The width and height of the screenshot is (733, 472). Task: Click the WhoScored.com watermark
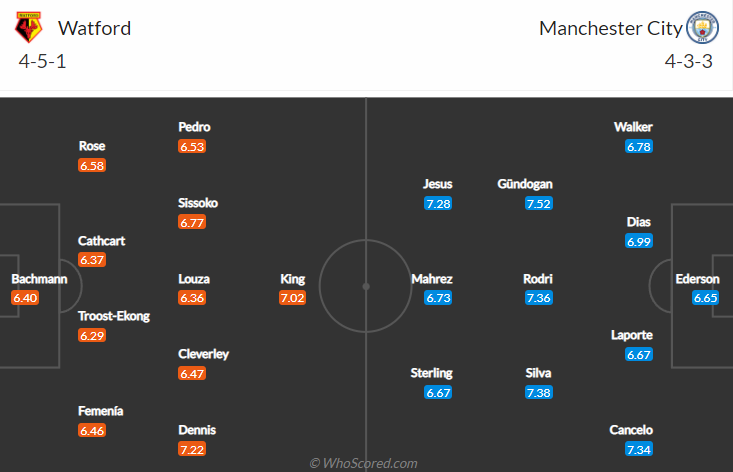pos(366,463)
